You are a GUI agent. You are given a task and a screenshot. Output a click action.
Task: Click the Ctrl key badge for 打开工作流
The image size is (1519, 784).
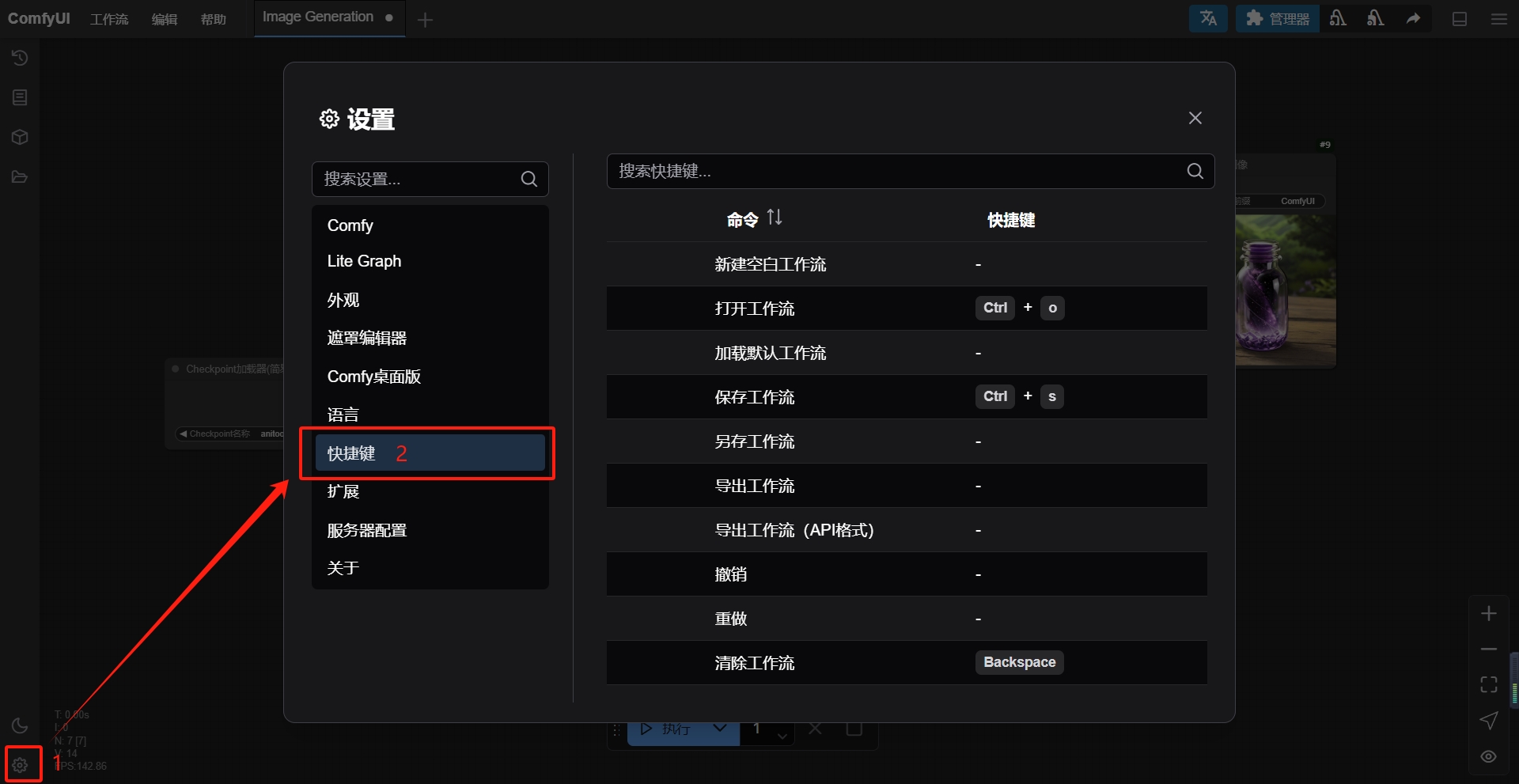pos(995,308)
